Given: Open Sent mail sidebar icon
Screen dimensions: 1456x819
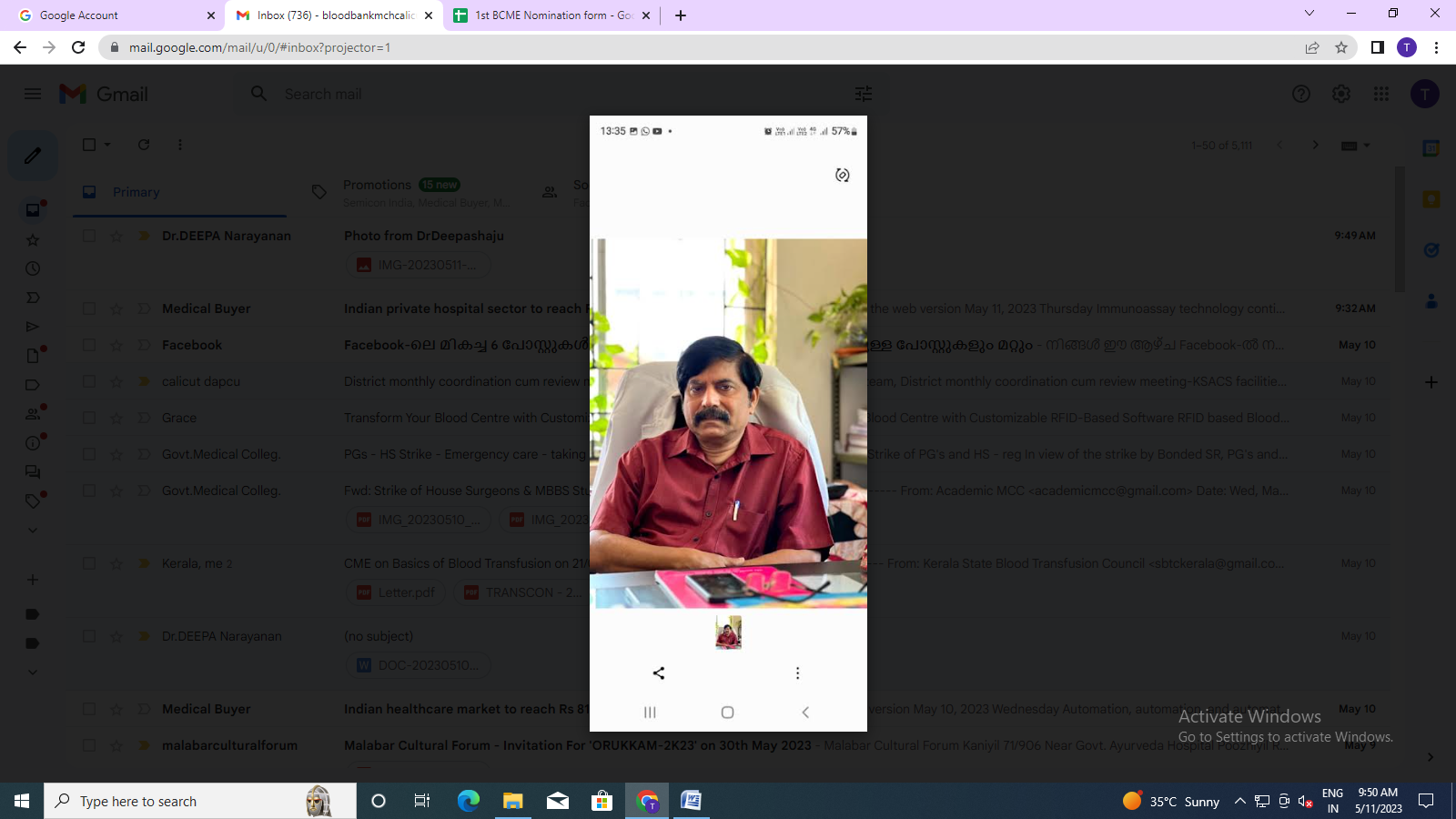Looking at the screenshot, I should pos(33,327).
